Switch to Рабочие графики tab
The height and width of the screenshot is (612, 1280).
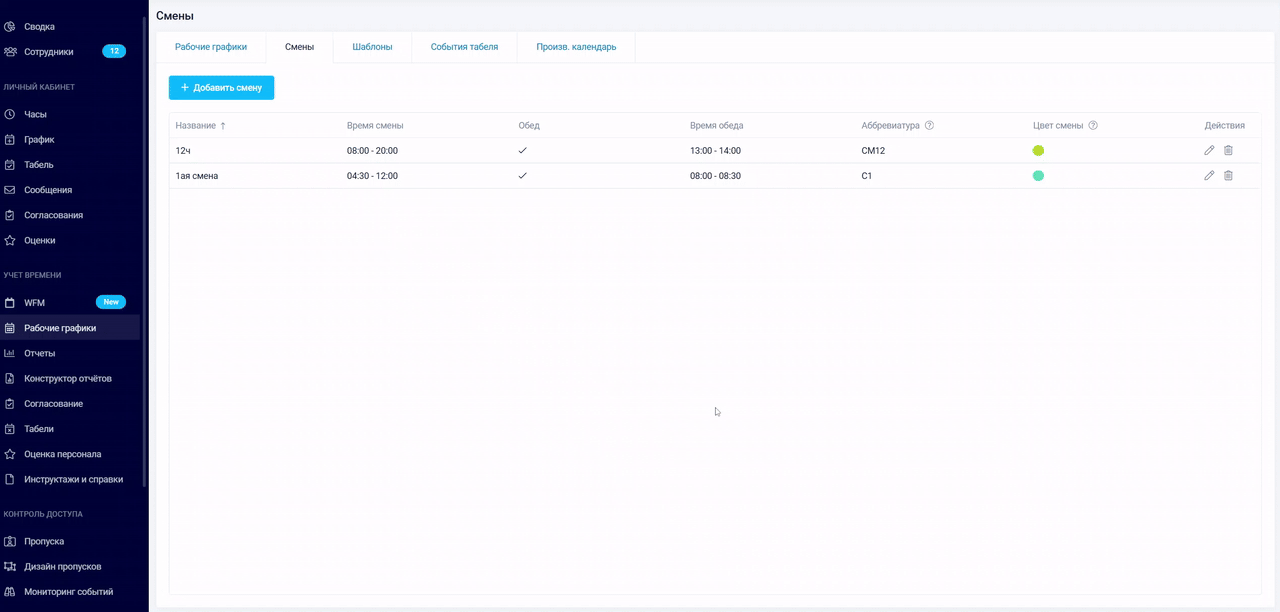tap(211, 47)
